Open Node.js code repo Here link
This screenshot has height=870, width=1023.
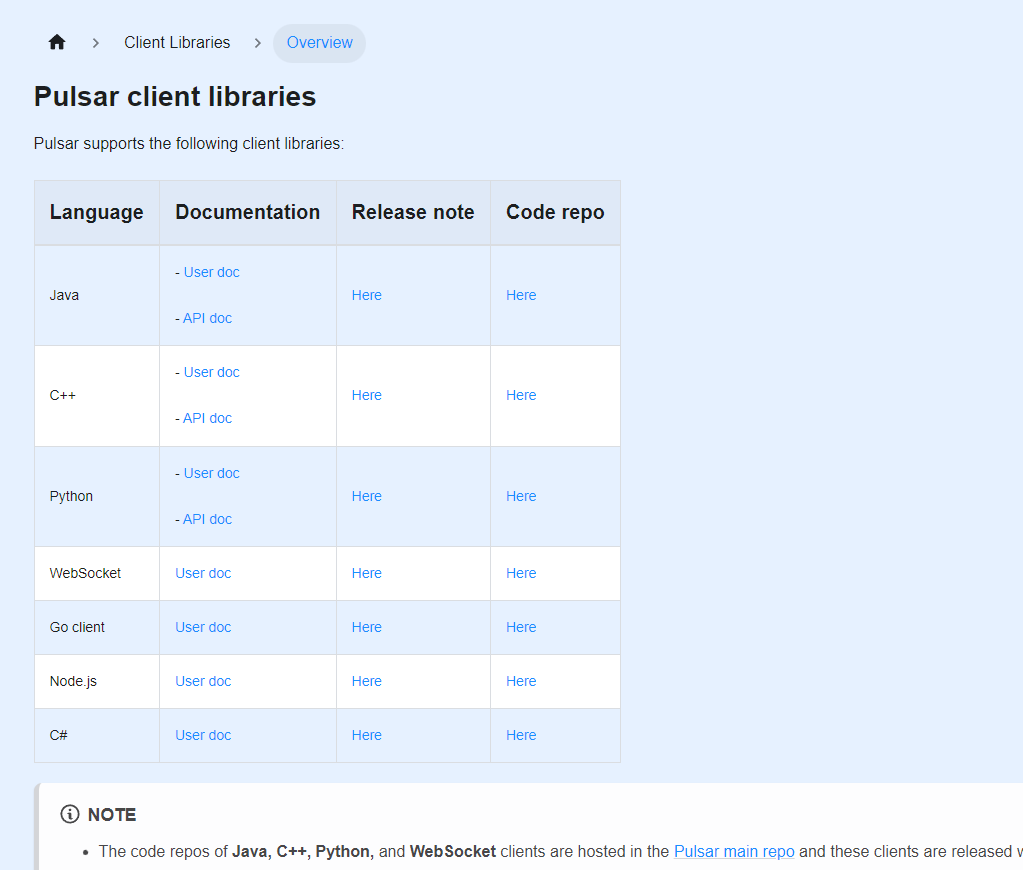click(x=521, y=681)
